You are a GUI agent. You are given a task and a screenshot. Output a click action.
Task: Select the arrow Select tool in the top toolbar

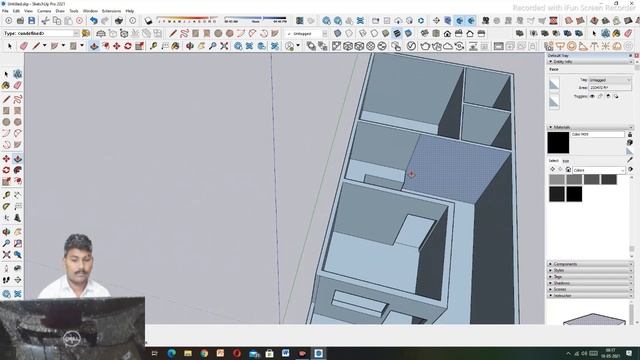10,46
